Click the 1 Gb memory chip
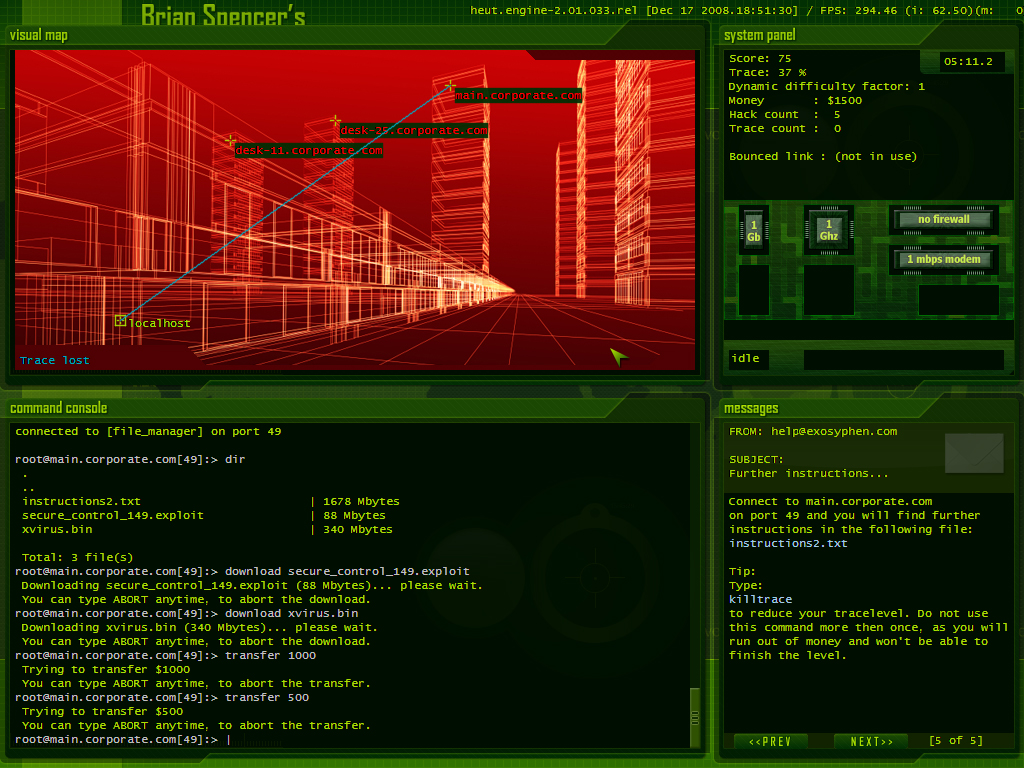This screenshot has width=1024, height=768. (x=754, y=231)
